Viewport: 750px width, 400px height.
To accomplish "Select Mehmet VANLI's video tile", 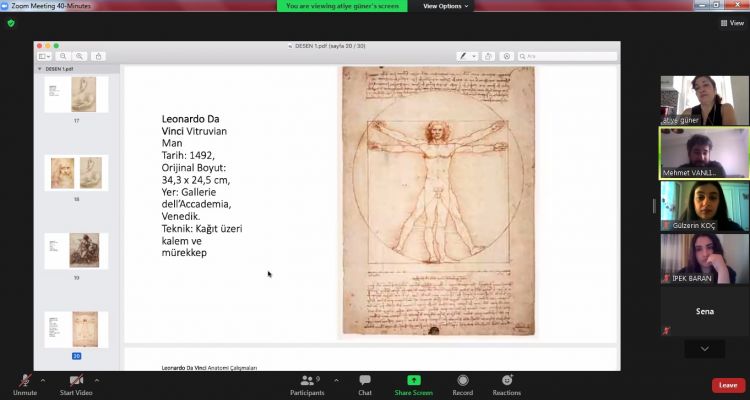I will 705,153.
